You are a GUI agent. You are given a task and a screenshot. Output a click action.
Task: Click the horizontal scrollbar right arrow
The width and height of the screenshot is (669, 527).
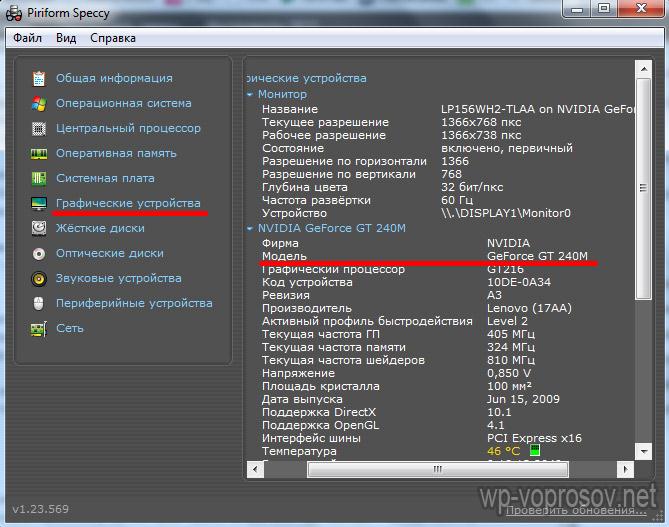pyautogui.click(x=625, y=469)
